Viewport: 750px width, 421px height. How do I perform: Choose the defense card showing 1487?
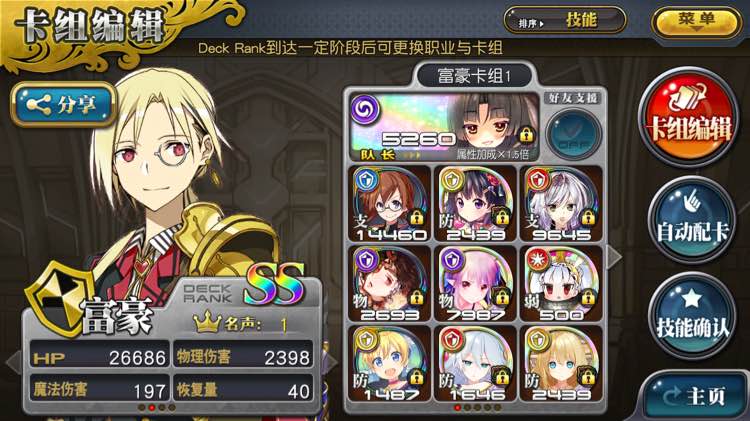[x=390, y=364]
